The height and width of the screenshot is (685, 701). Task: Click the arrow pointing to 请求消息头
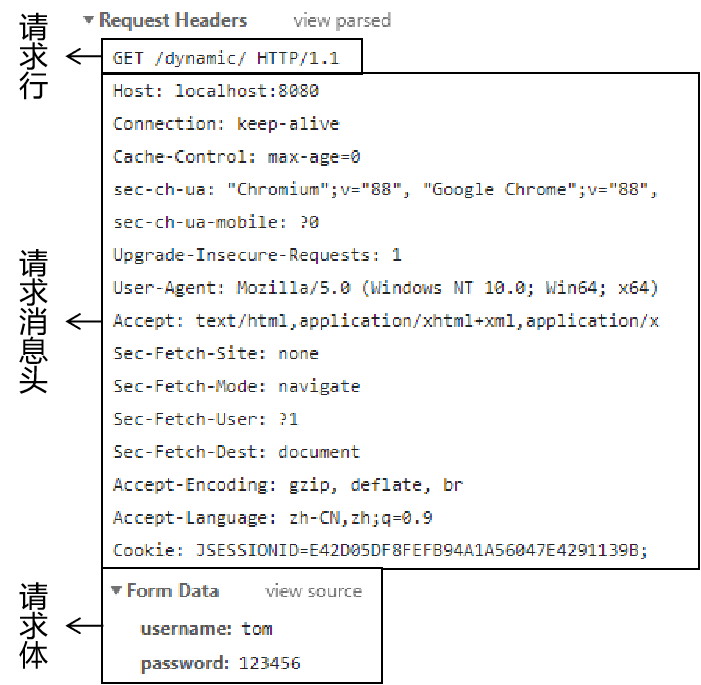pyautogui.click(x=84, y=321)
